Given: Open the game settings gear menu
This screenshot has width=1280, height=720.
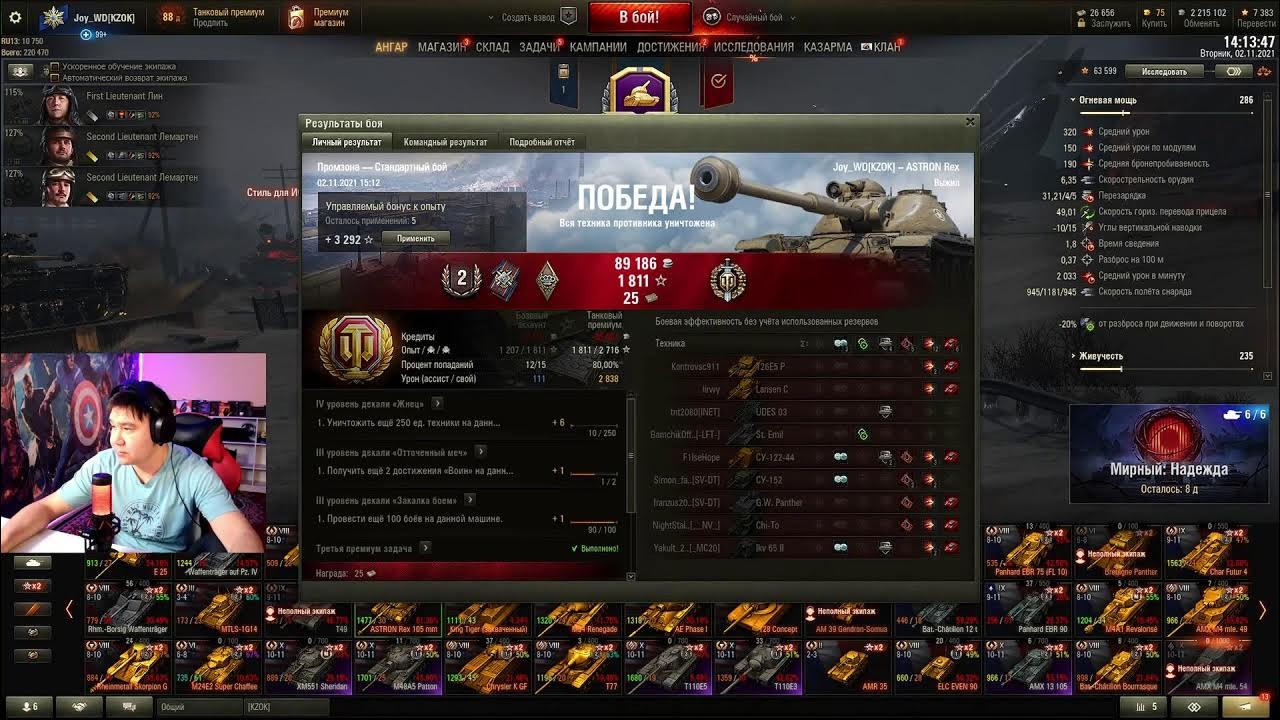Looking at the screenshot, I should pos(15,17).
